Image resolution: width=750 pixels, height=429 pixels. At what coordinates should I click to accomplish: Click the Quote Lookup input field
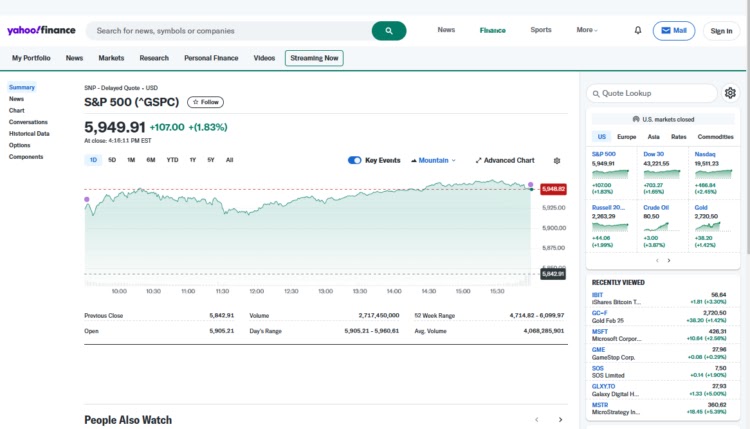coord(651,93)
